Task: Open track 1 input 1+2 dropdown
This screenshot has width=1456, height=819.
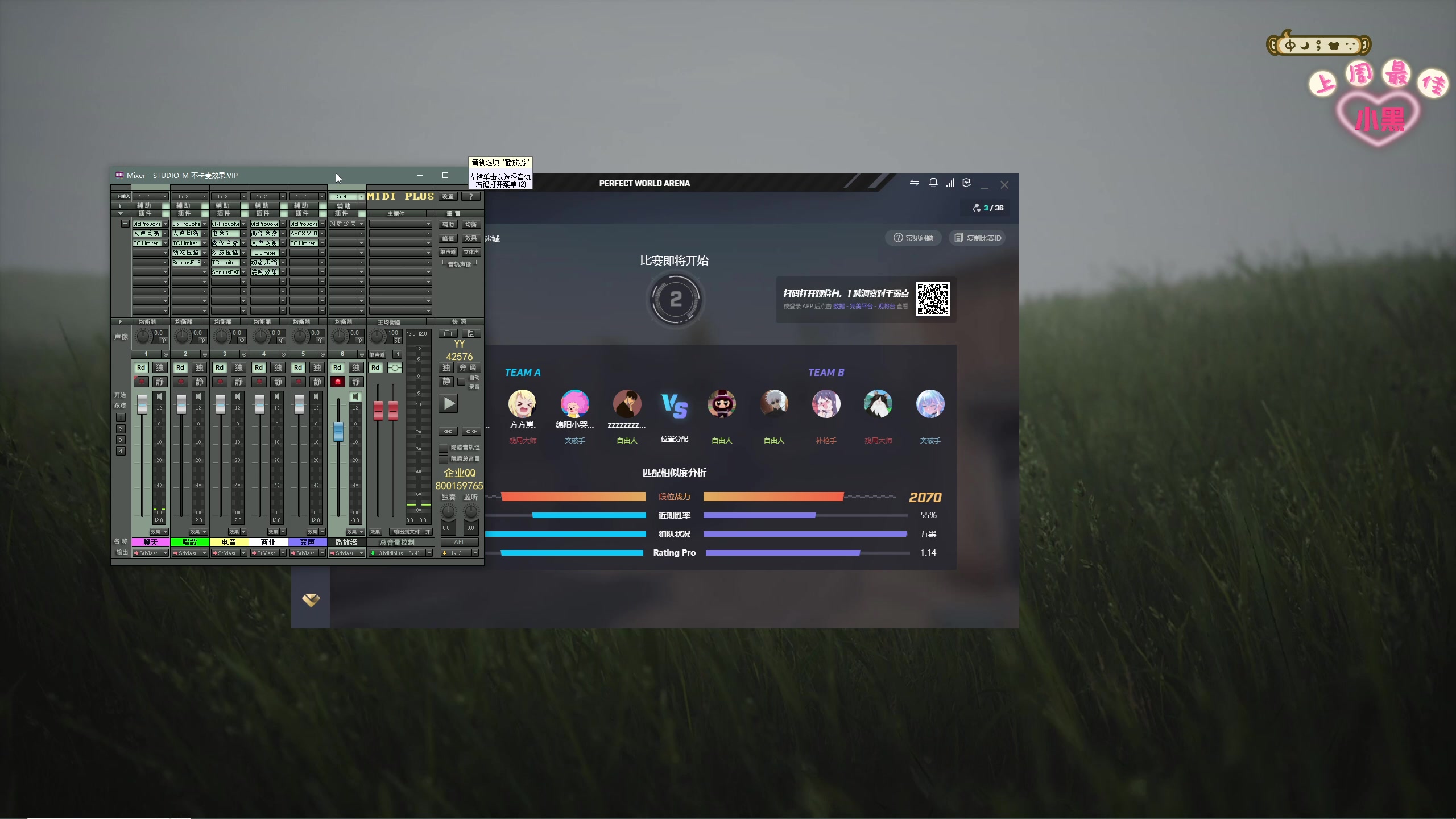Action: pos(150,196)
